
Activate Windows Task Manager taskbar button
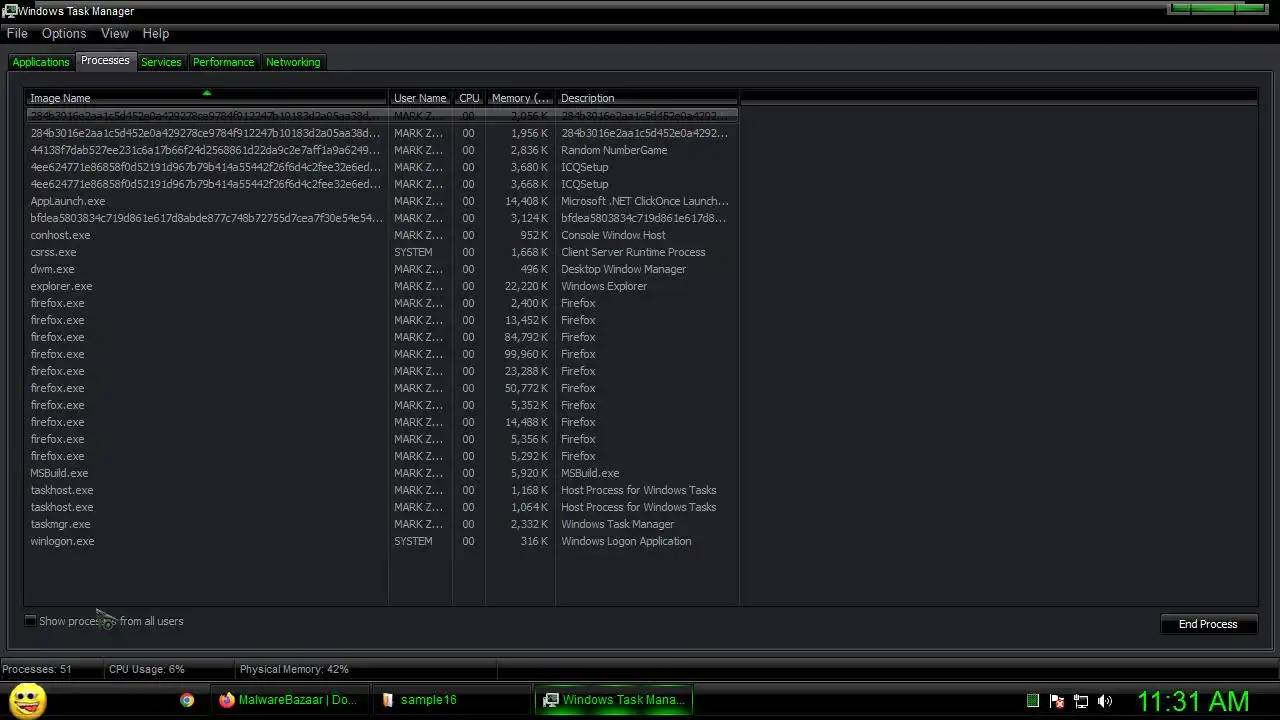tap(614, 700)
